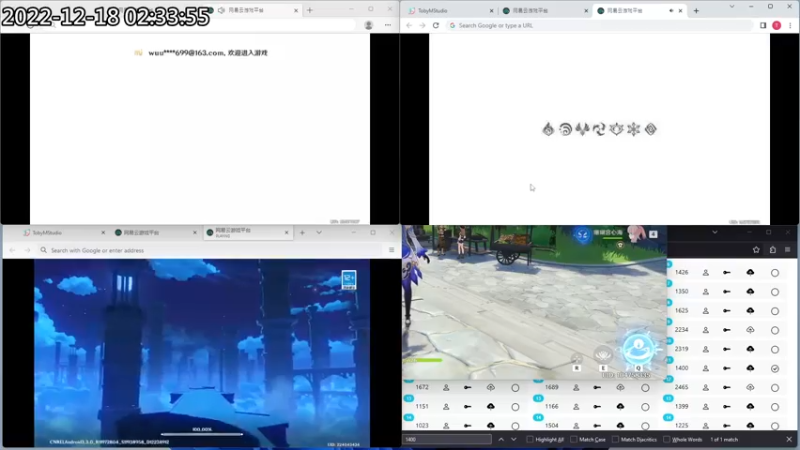Image resolution: width=800 pixels, height=450 pixels.
Task: Enable the Match Diacritics checkbox
Action: 615,439
